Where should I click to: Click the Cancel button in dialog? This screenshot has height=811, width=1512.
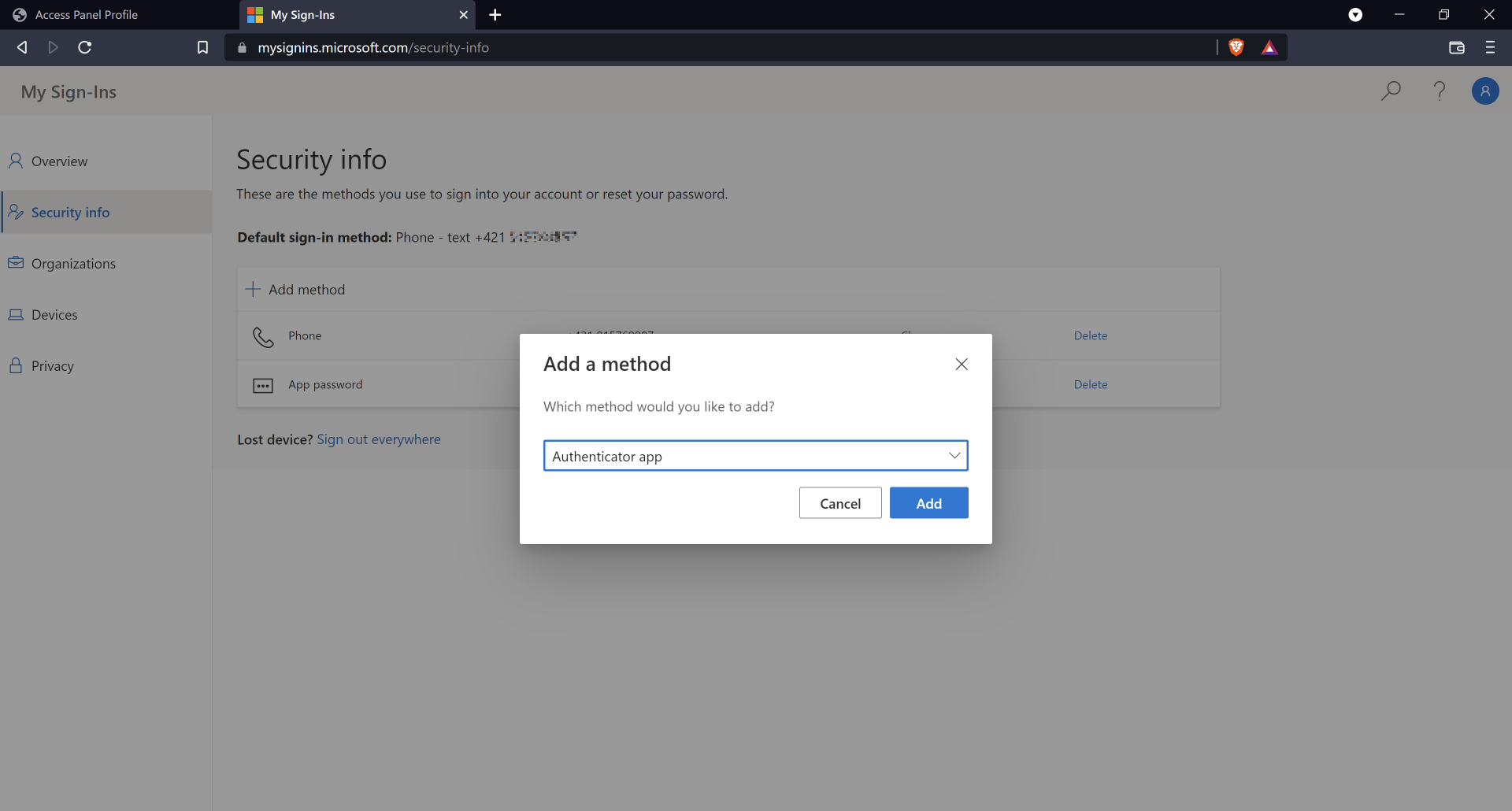pyautogui.click(x=839, y=504)
